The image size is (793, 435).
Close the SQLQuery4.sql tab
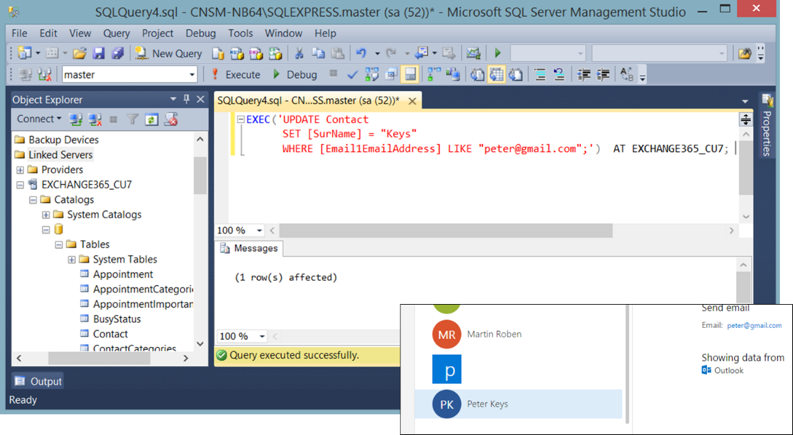(x=412, y=101)
